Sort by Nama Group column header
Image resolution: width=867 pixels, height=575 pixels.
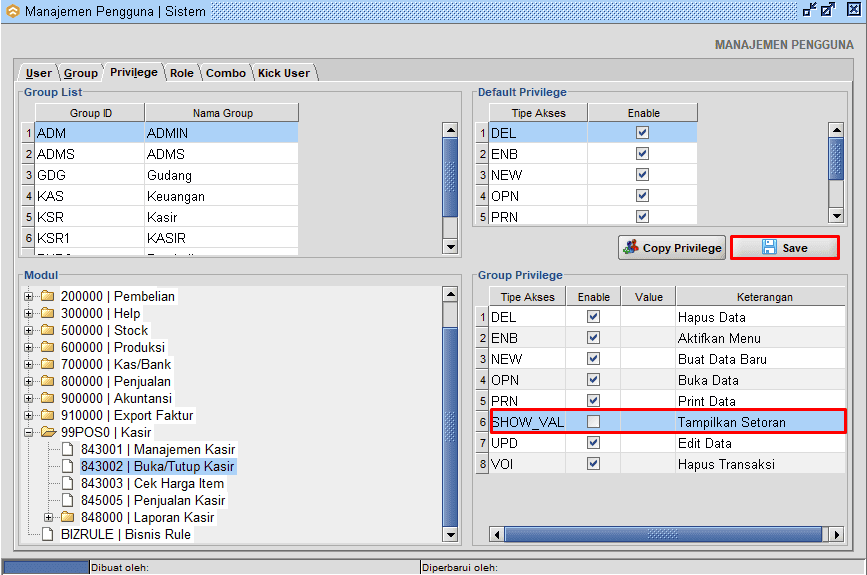[222, 113]
